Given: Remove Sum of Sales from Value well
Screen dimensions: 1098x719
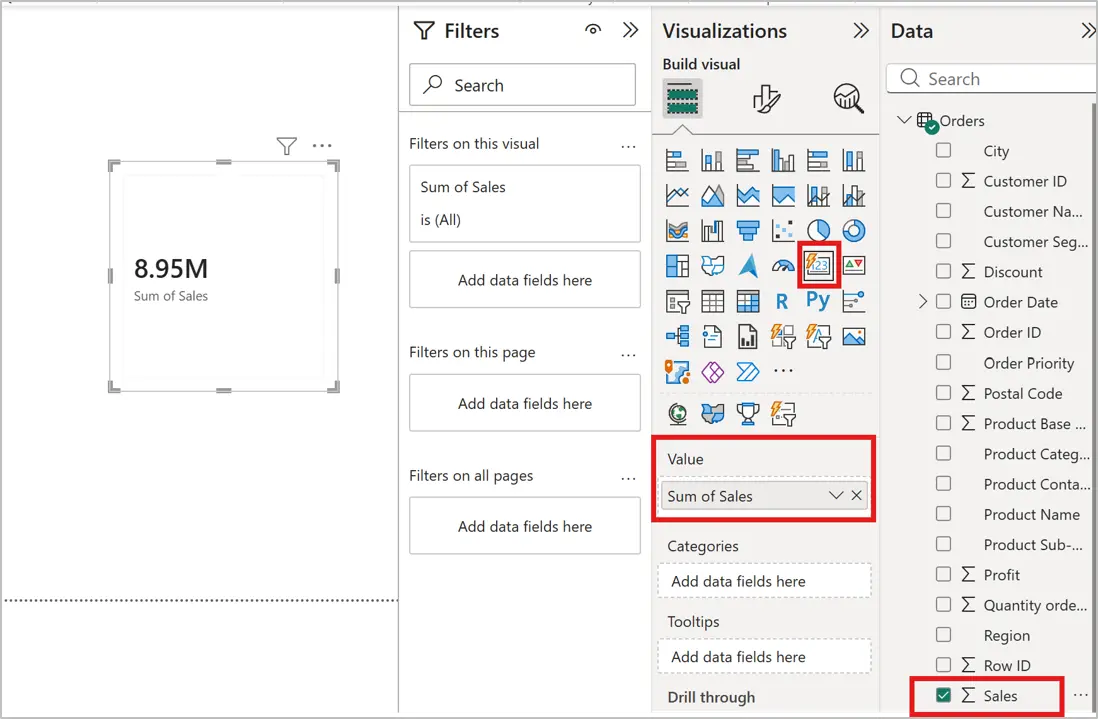Looking at the screenshot, I should point(856,496).
